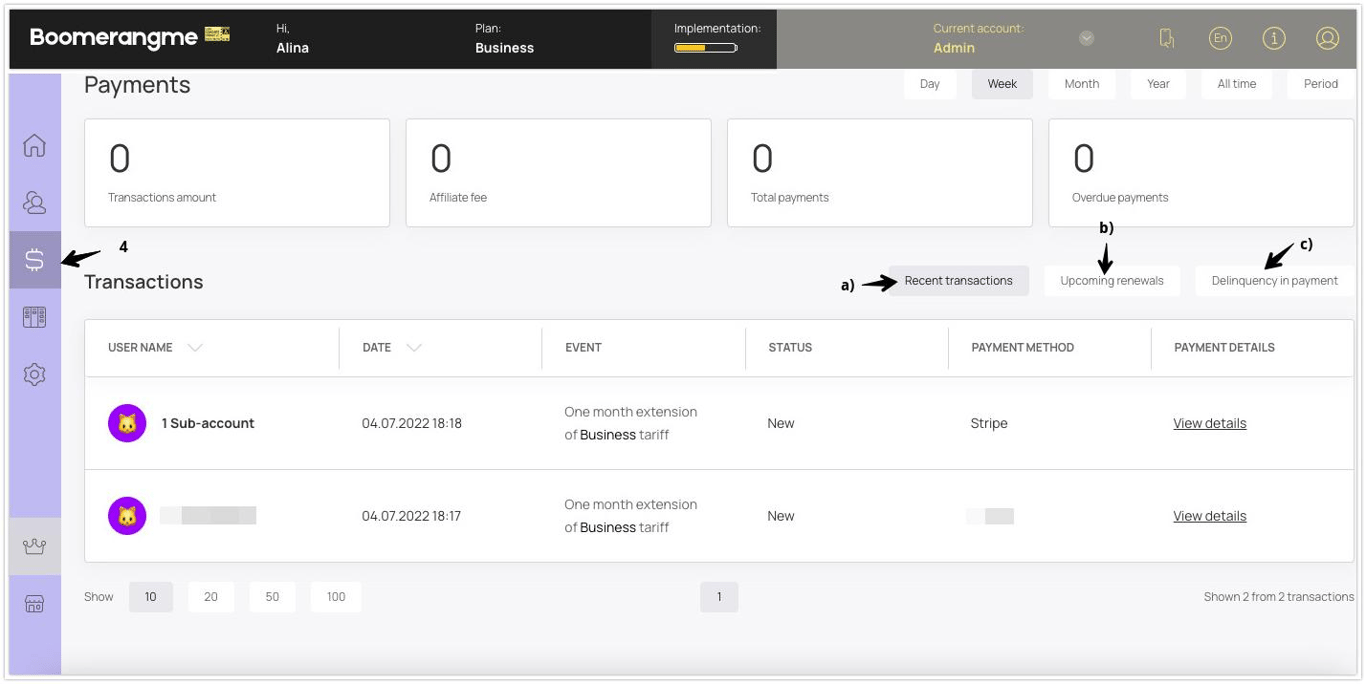
Task: Click the second row's purple avatar
Action: [127, 516]
